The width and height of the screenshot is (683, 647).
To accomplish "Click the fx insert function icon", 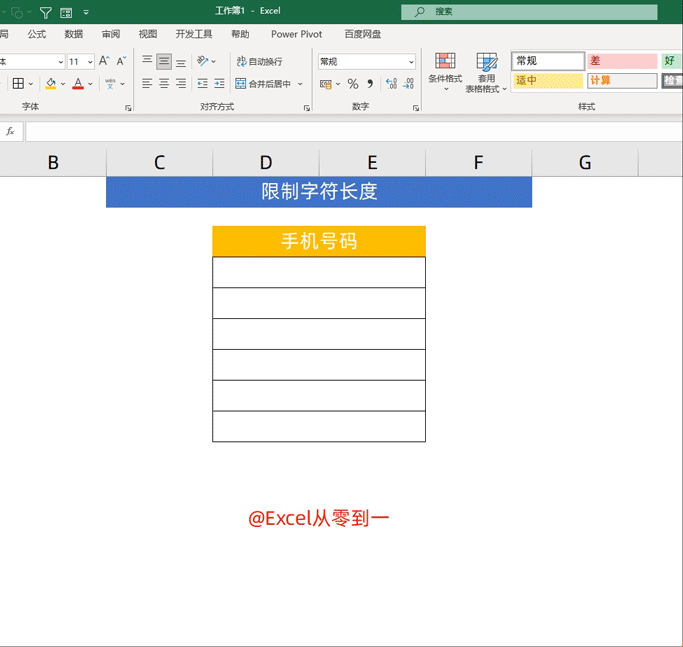I will pos(10,131).
